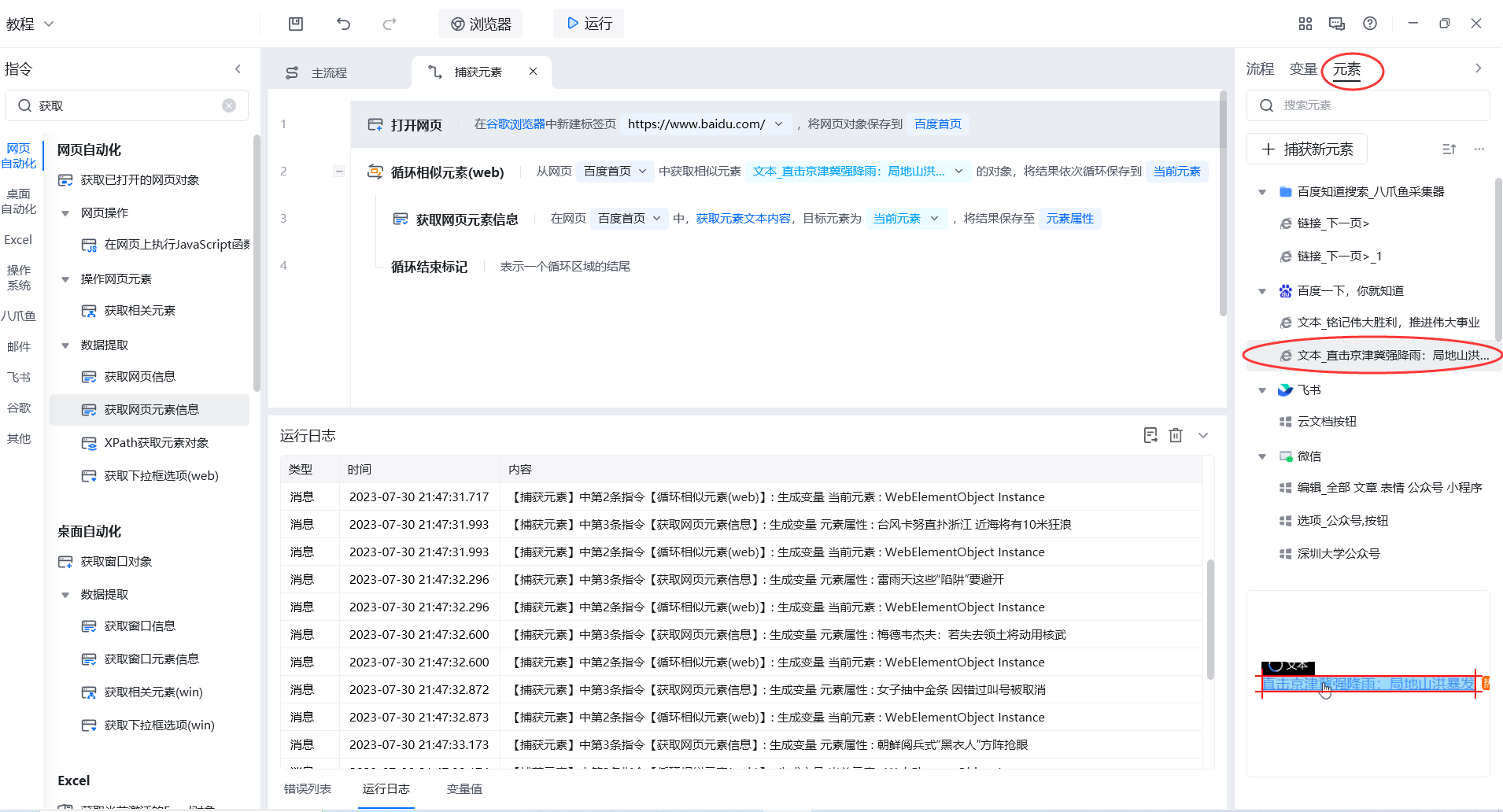Open the URL dropdown showing https://www.baidu.com/

[705, 124]
